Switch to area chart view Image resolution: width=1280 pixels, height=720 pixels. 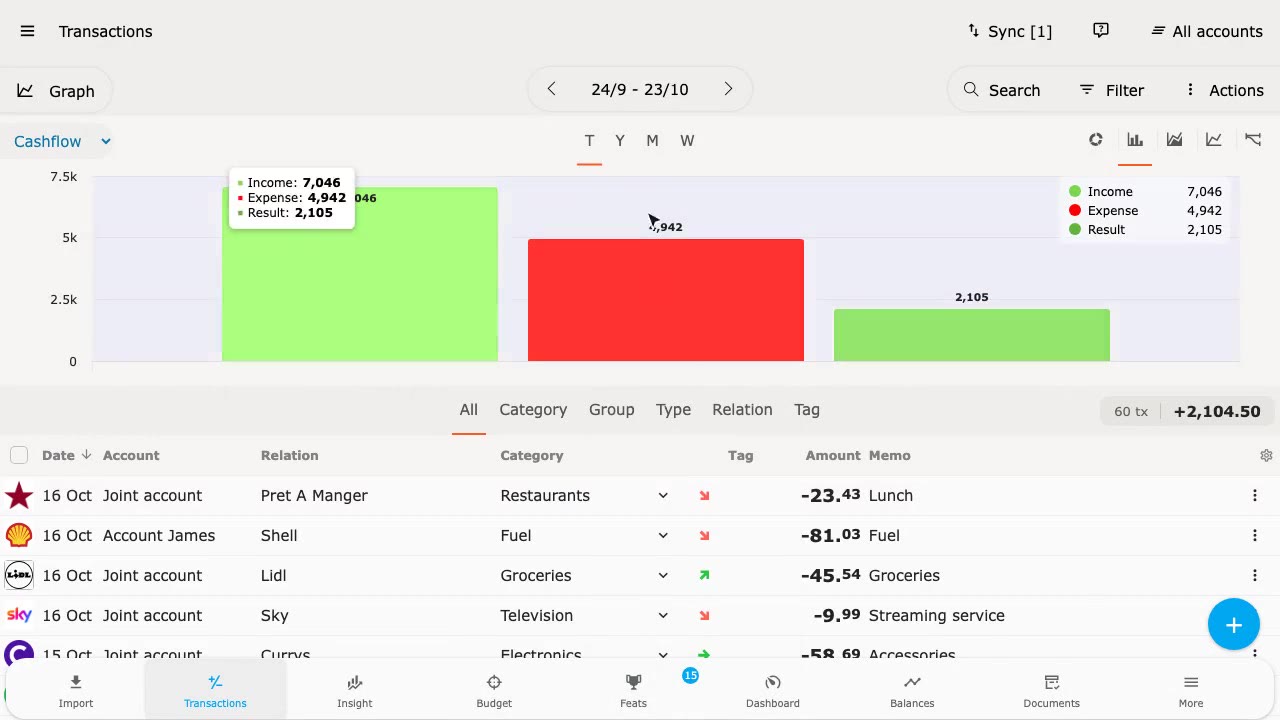(1174, 140)
